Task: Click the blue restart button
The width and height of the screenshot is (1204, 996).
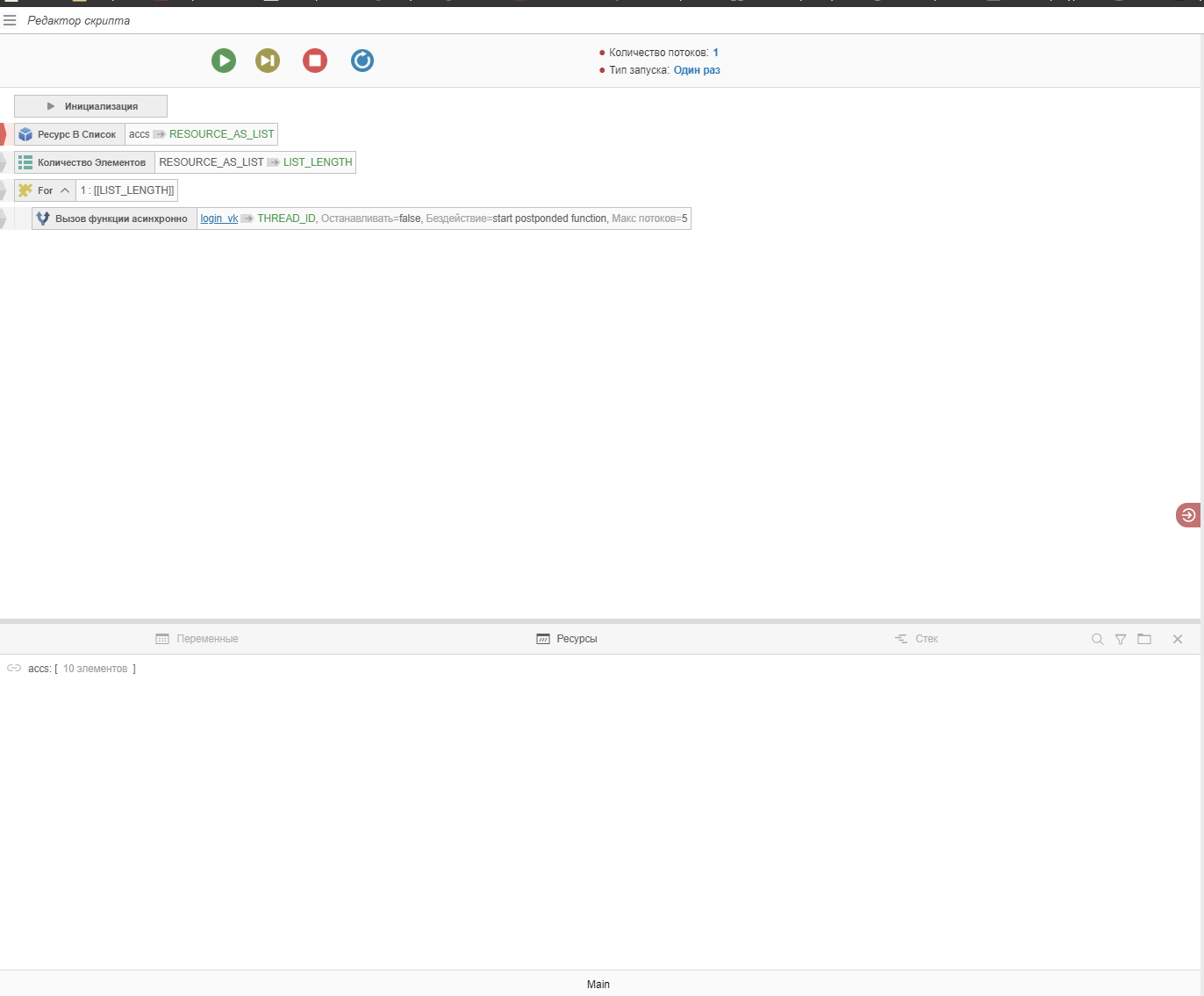Action: [362, 61]
